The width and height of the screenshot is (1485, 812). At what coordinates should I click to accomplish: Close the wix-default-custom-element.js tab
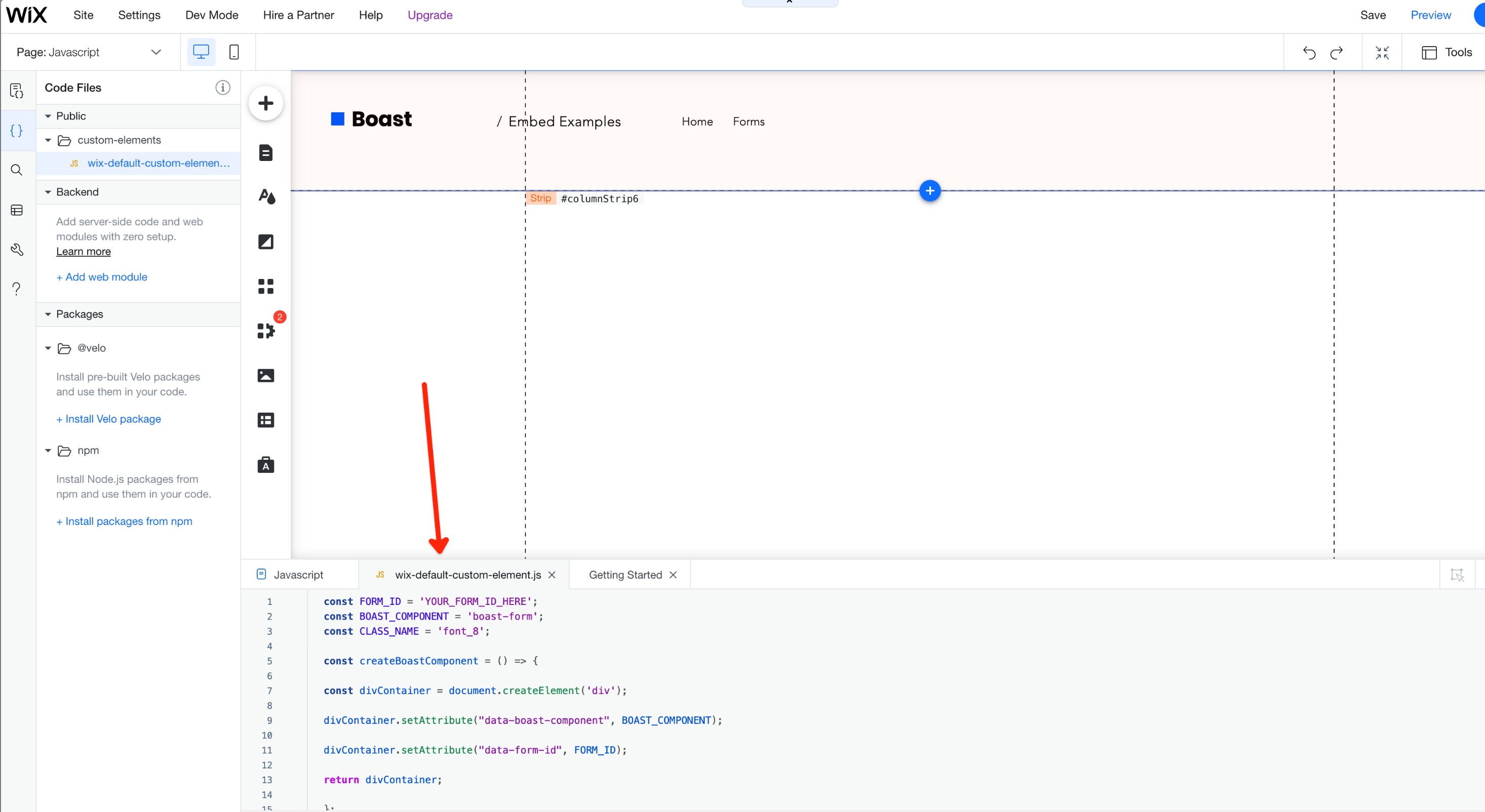click(x=552, y=575)
